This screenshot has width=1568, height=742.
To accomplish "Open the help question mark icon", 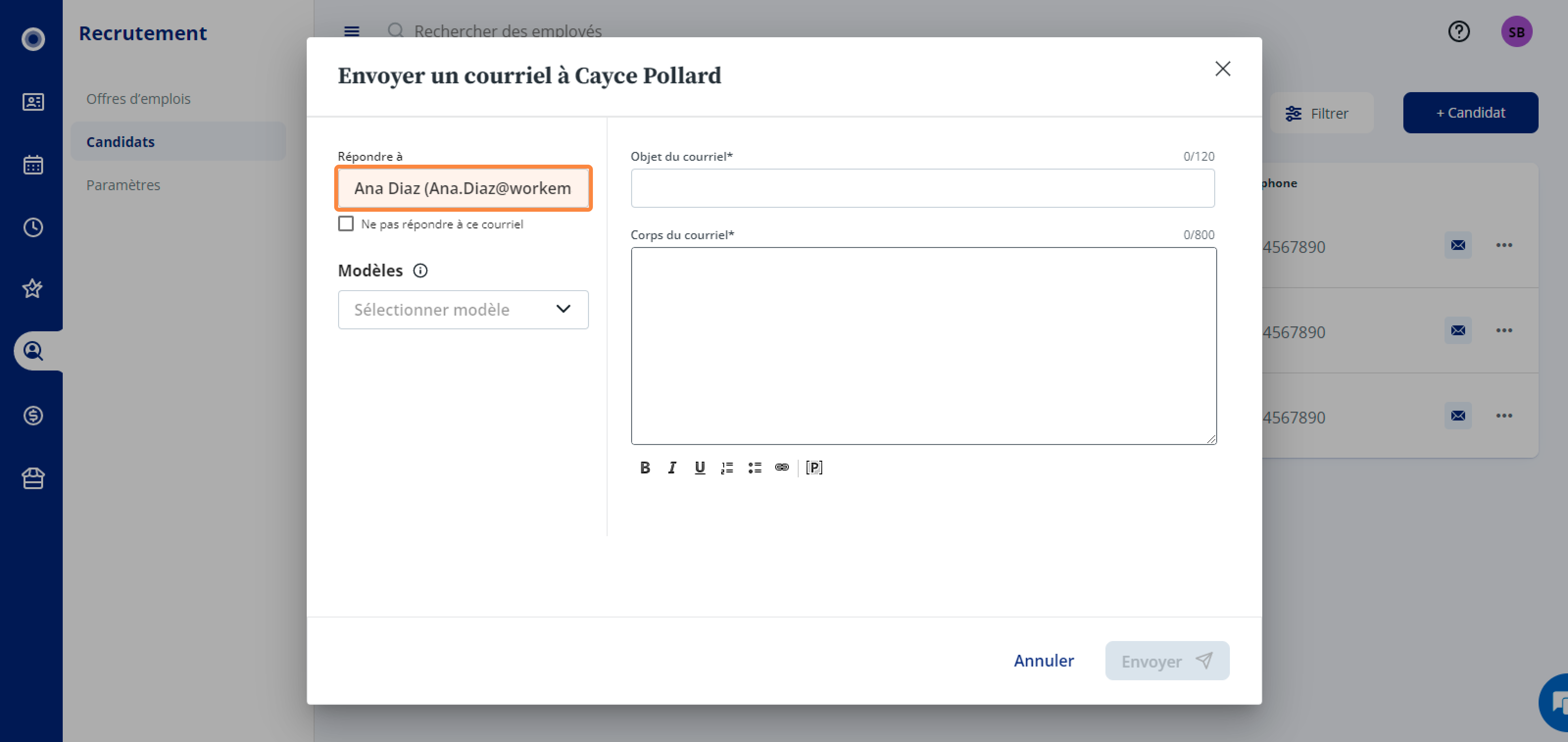I will tap(1458, 32).
